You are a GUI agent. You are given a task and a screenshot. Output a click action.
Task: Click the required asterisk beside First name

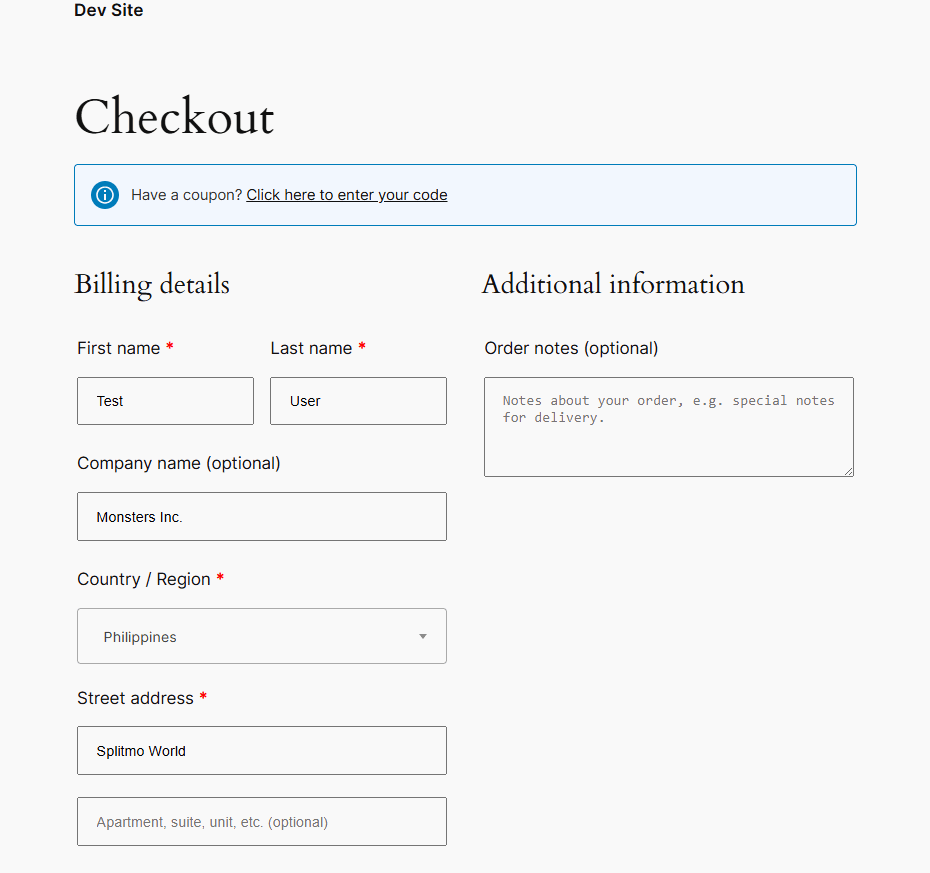tap(169, 348)
